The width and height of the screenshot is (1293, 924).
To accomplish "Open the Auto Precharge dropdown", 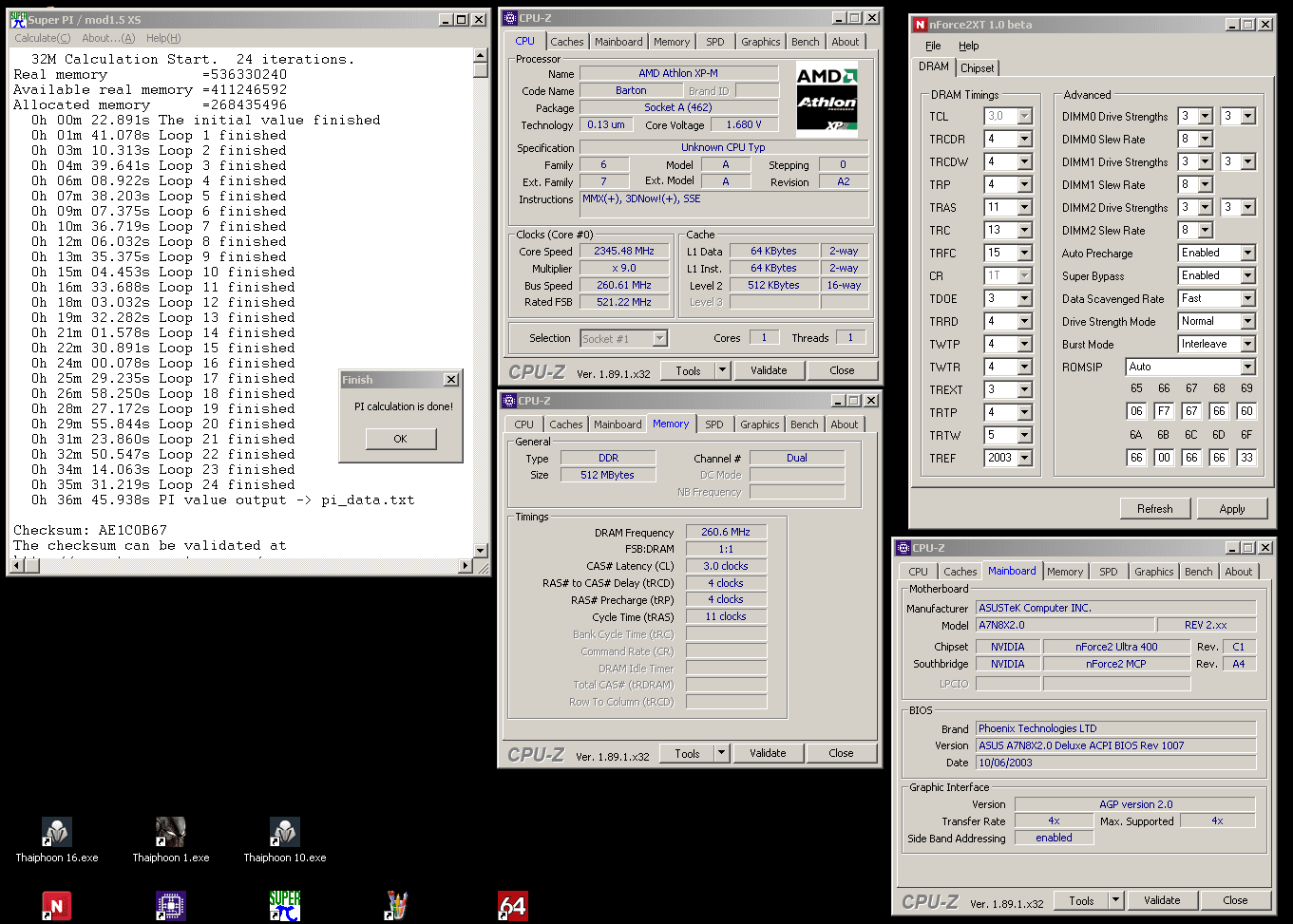I will 1248,253.
